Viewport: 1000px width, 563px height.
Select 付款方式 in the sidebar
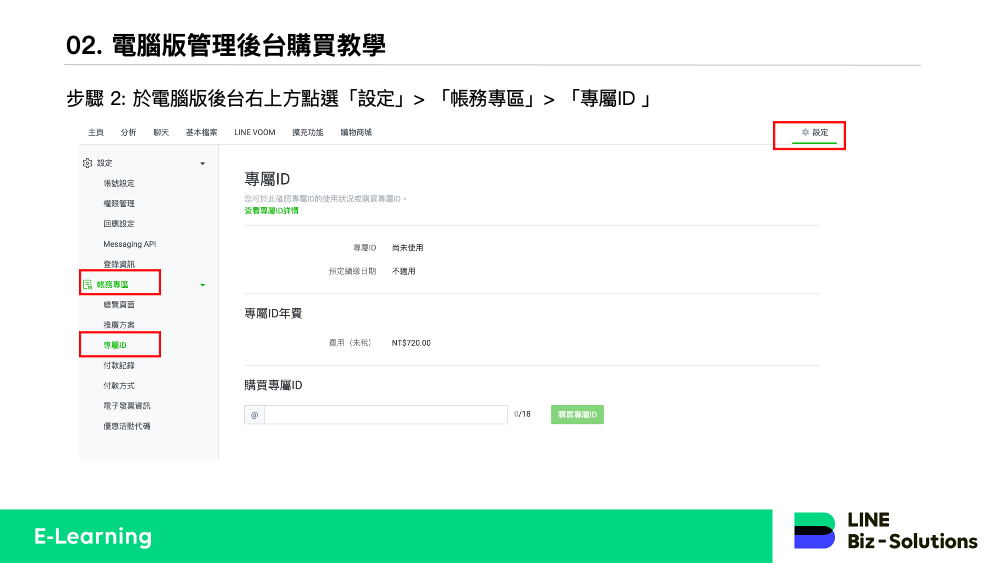pyautogui.click(x=118, y=386)
